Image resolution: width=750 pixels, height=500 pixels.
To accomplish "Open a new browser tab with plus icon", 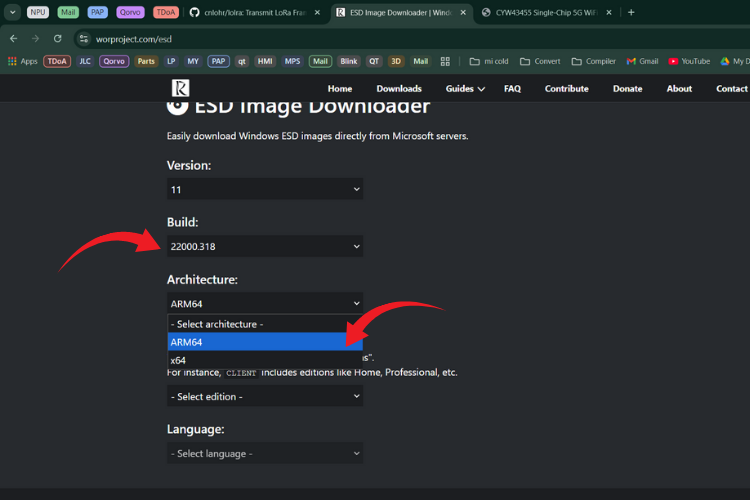I will [x=631, y=12].
